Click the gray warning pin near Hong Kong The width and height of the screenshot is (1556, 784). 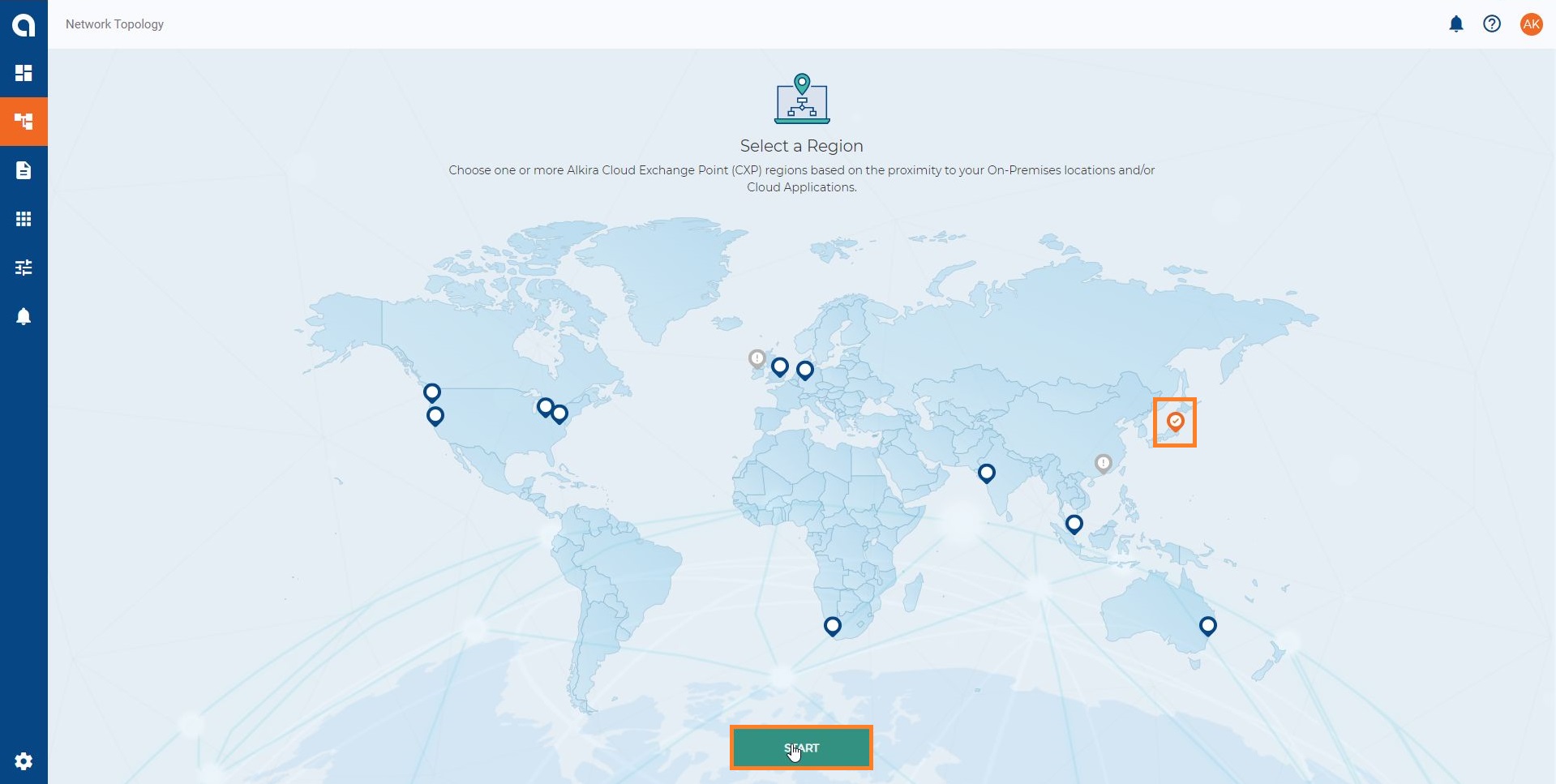(1103, 463)
